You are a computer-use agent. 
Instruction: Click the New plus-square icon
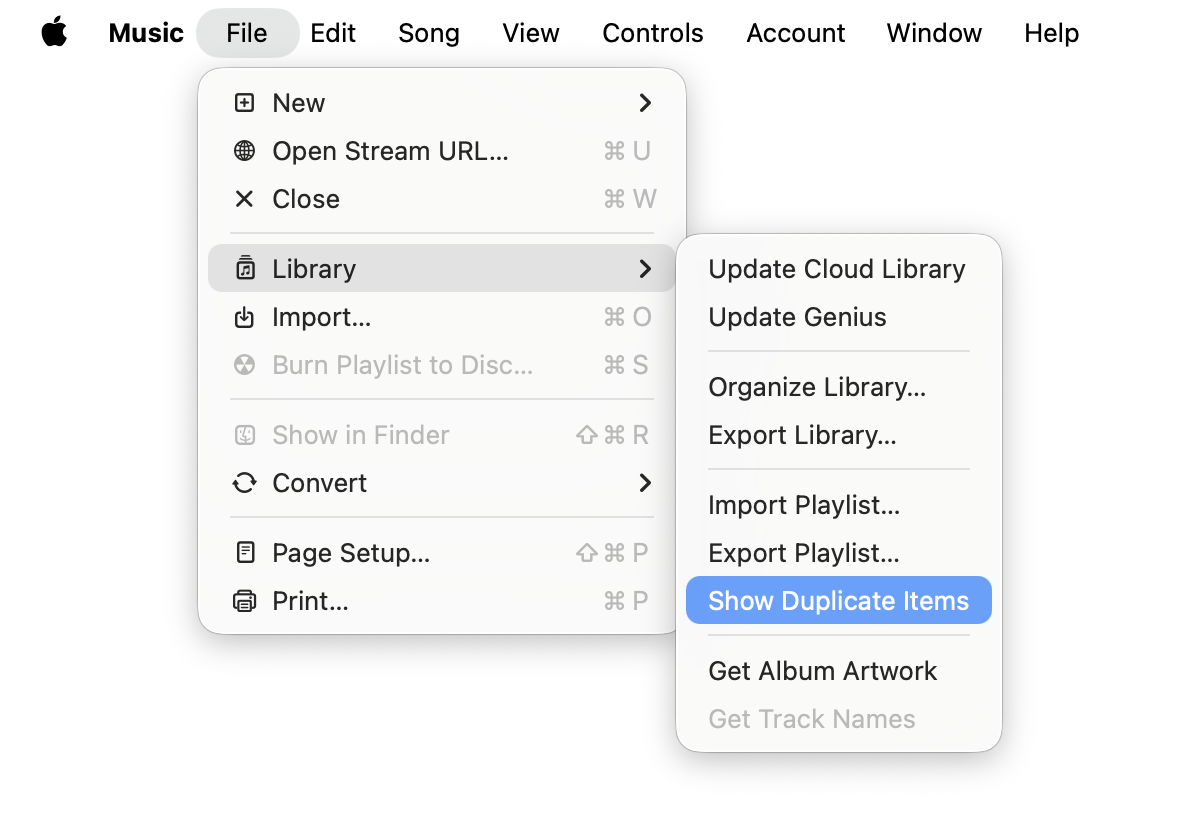[245, 102]
